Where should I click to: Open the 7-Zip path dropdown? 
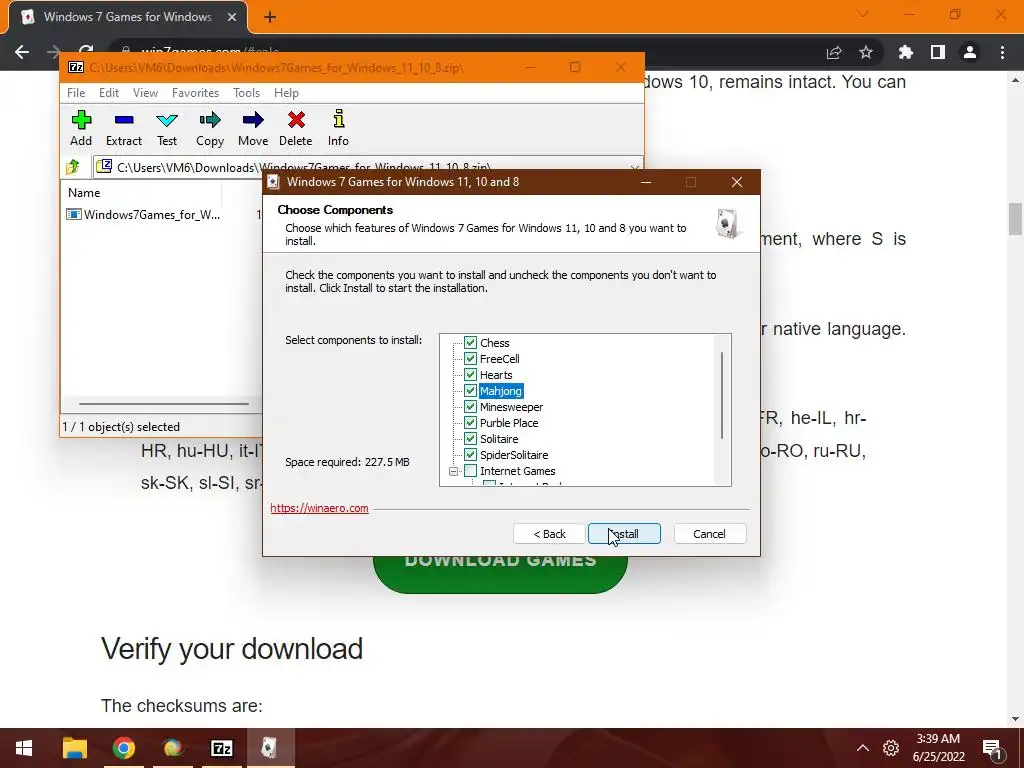(x=635, y=168)
